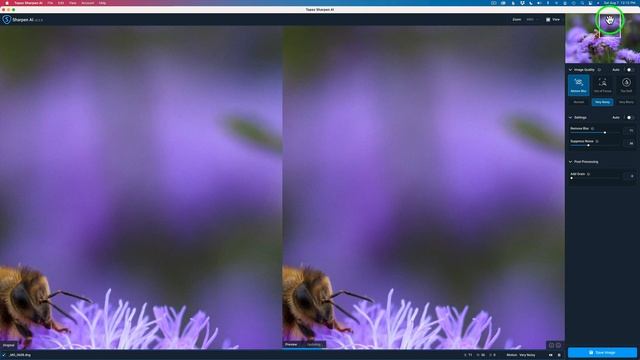Screen dimensions: 640x360
Task: Click the Remove Blur value field
Action: (629, 131)
